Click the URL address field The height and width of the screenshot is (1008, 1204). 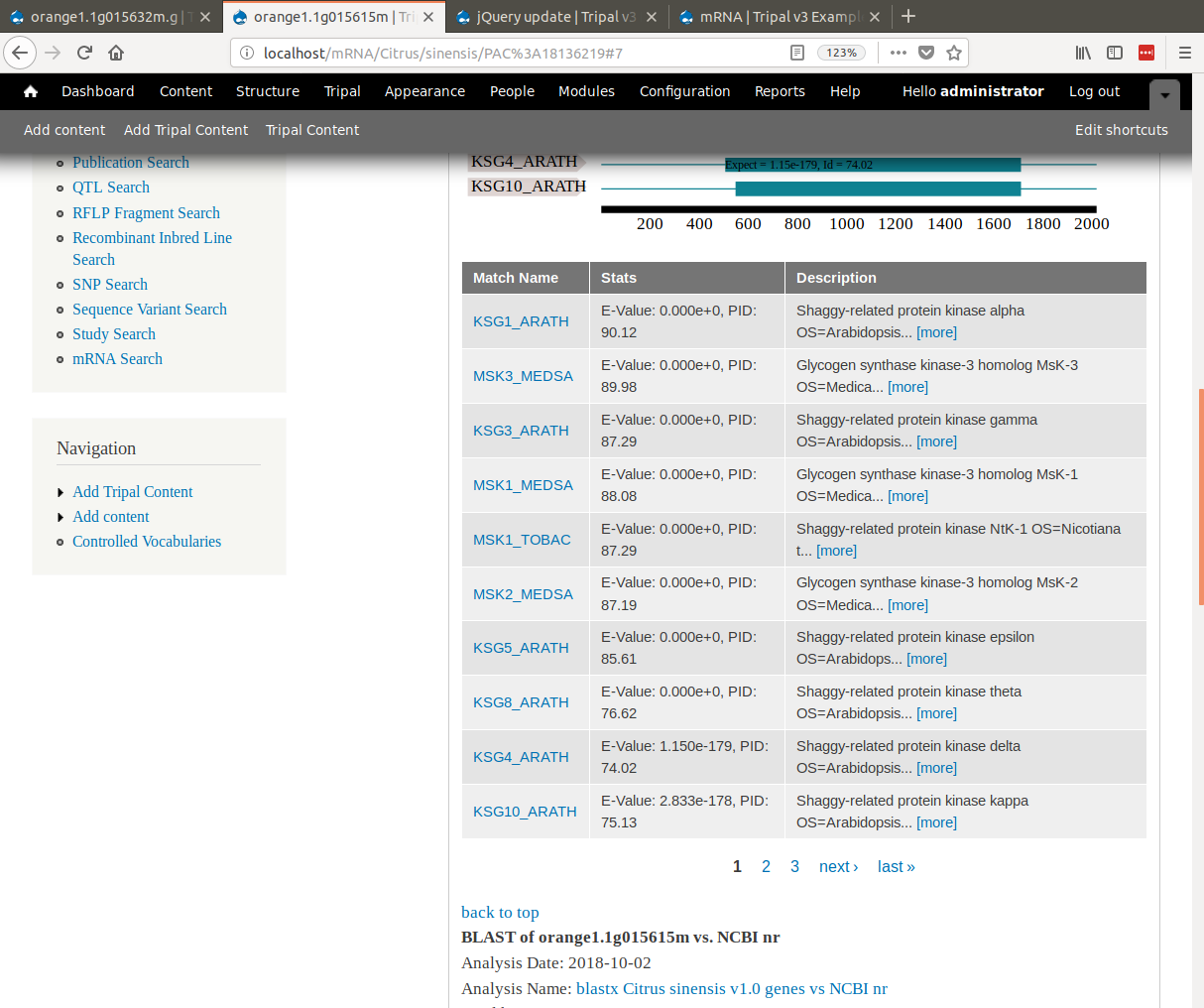tap(516, 53)
